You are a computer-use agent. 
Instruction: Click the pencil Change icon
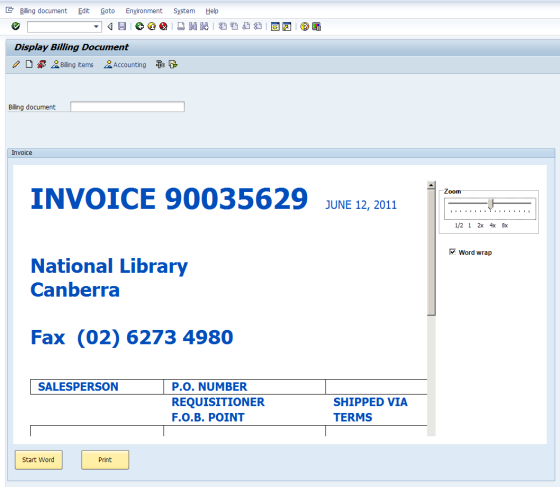(x=16, y=65)
